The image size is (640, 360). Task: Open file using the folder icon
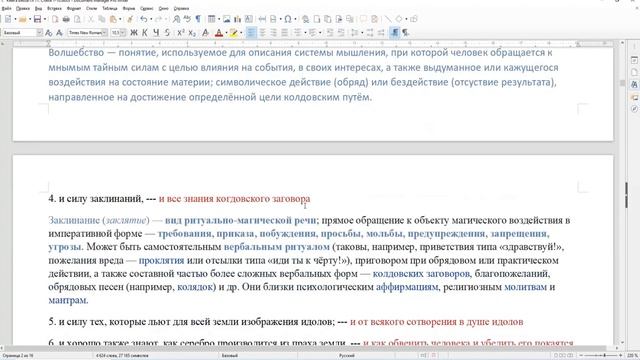click(x=23, y=19)
